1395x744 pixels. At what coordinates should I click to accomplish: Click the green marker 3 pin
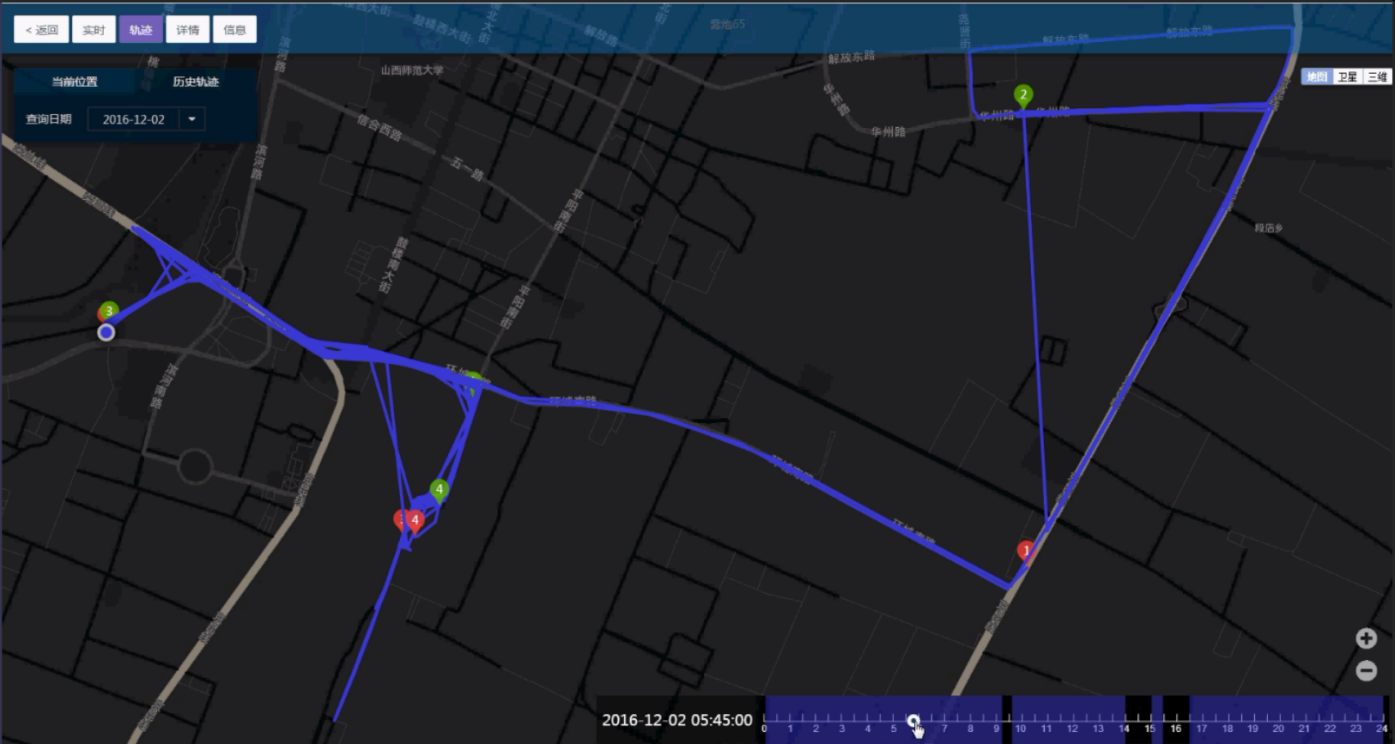tap(109, 311)
